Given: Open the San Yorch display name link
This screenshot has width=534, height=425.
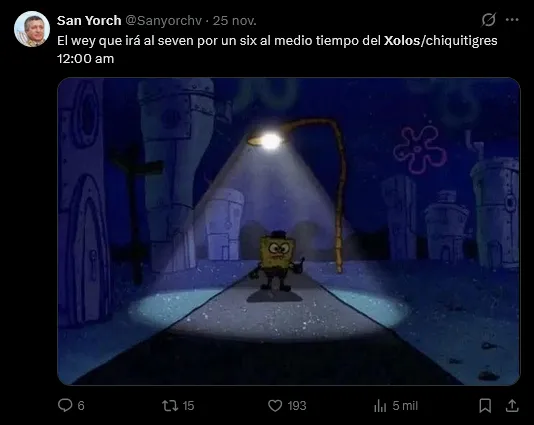Looking at the screenshot, I should click(89, 20).
